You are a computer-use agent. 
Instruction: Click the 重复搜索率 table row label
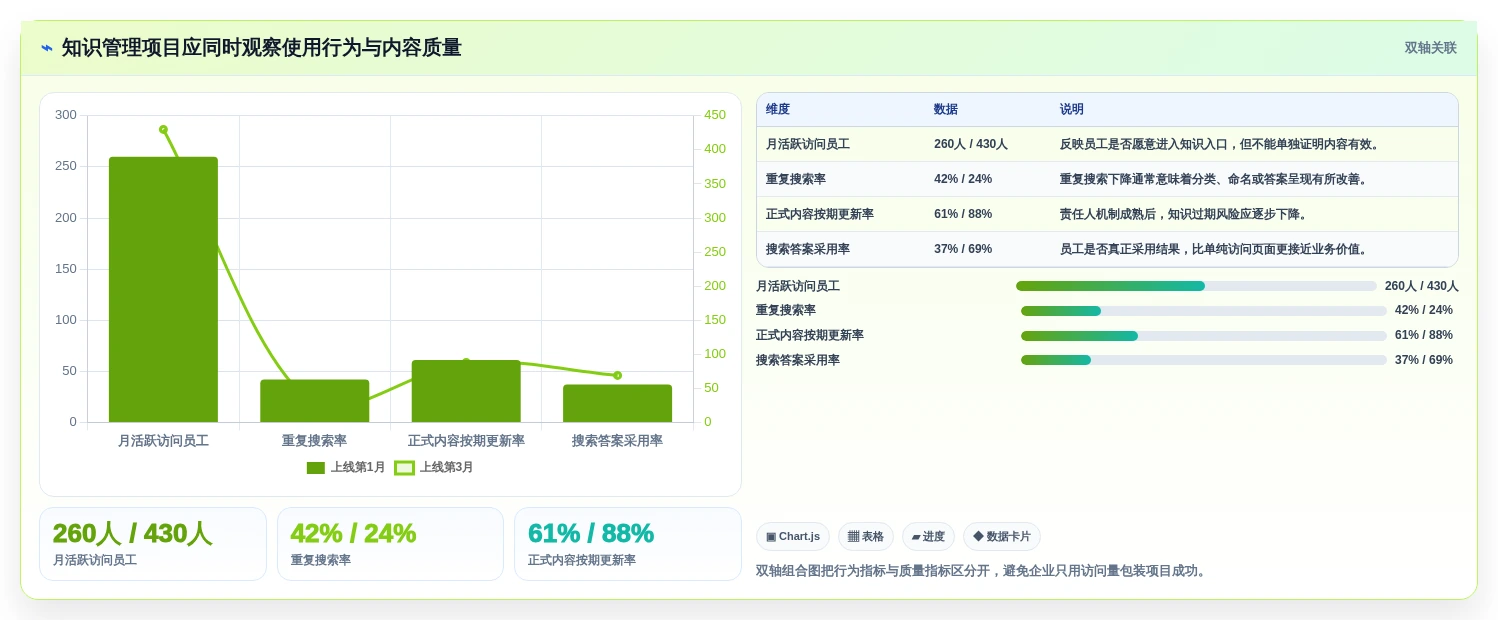pos(796,179)
